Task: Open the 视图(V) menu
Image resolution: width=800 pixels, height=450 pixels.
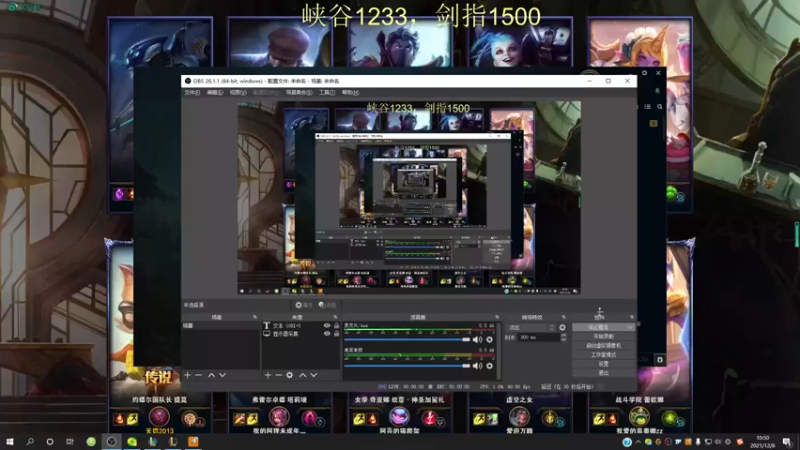Action: [238, 92]
